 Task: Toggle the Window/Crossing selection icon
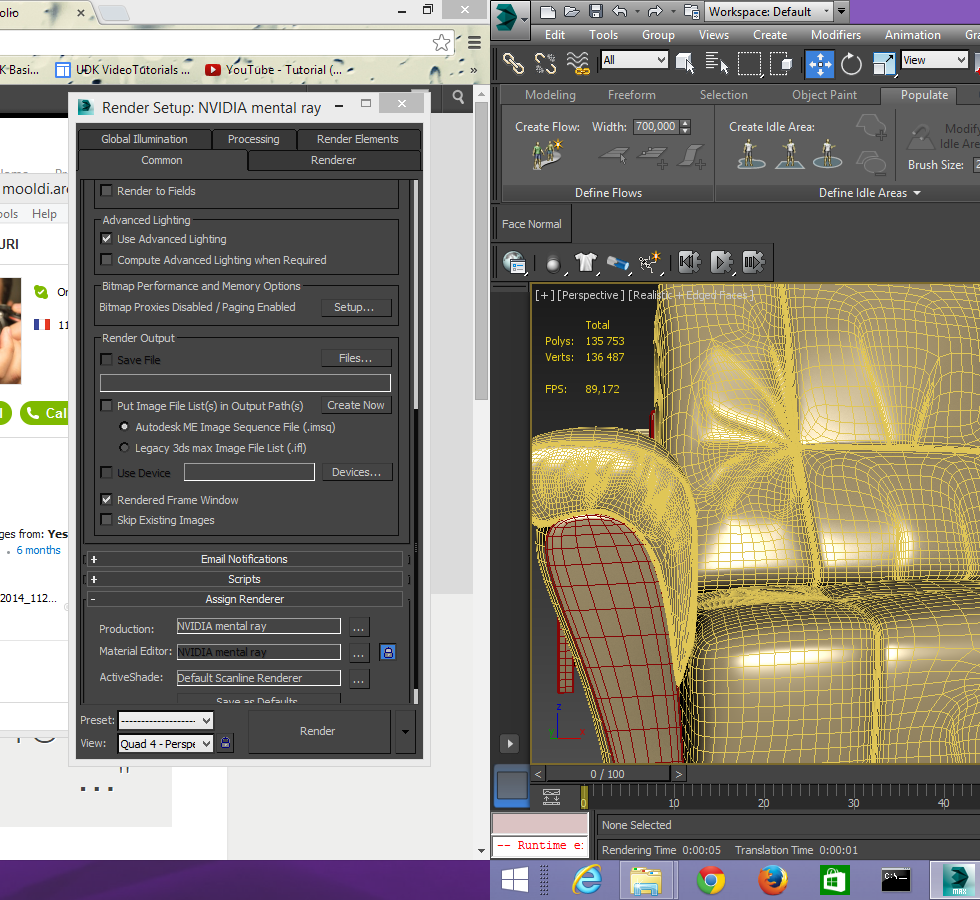pyautogui.click(x=781, y=63)
